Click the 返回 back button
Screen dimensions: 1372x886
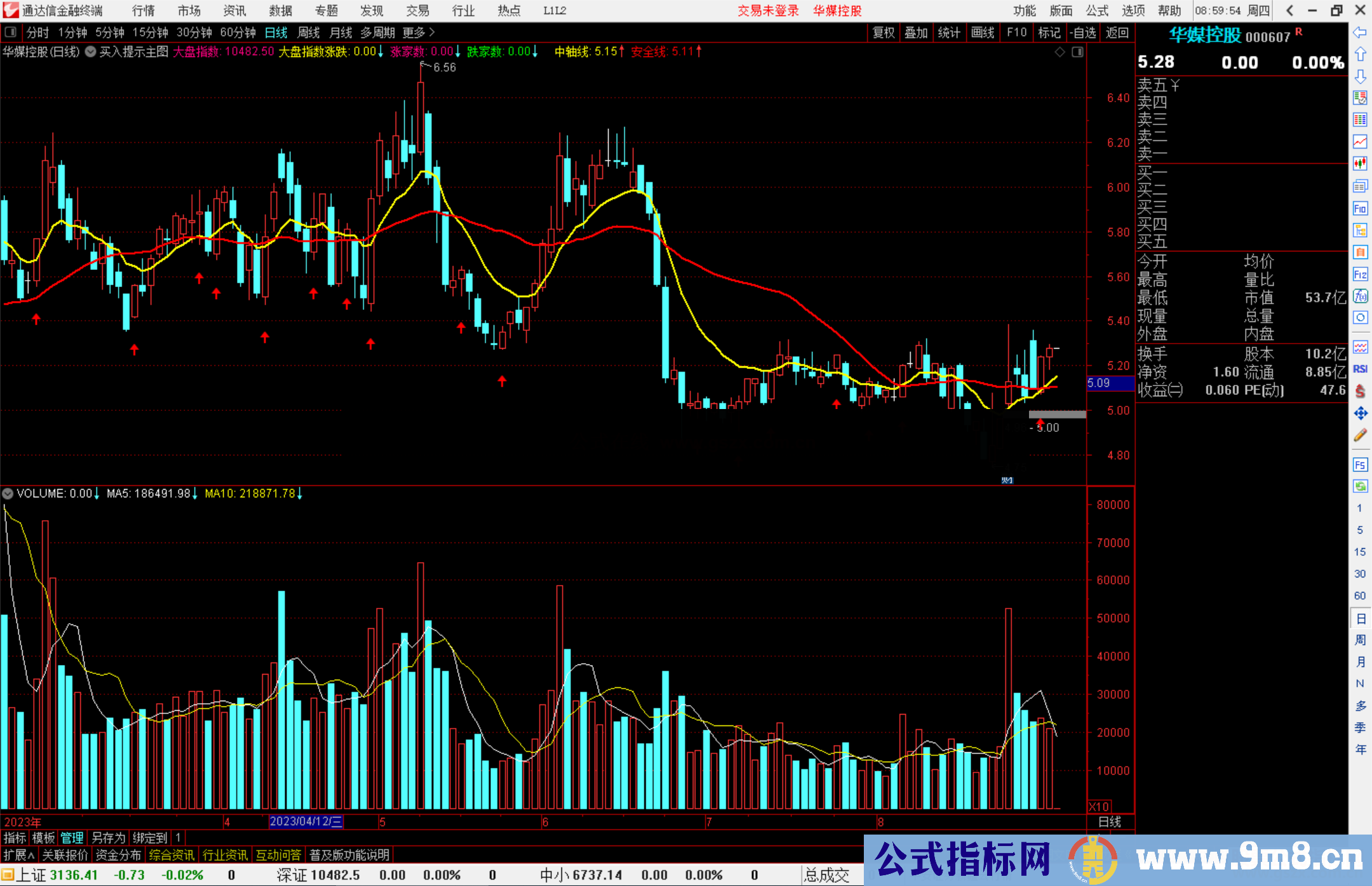point(1117,32)
